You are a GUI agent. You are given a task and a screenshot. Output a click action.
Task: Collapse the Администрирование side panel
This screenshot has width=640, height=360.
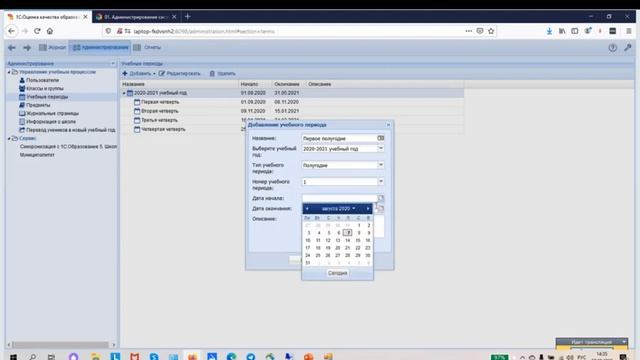(x=113, y=64)
